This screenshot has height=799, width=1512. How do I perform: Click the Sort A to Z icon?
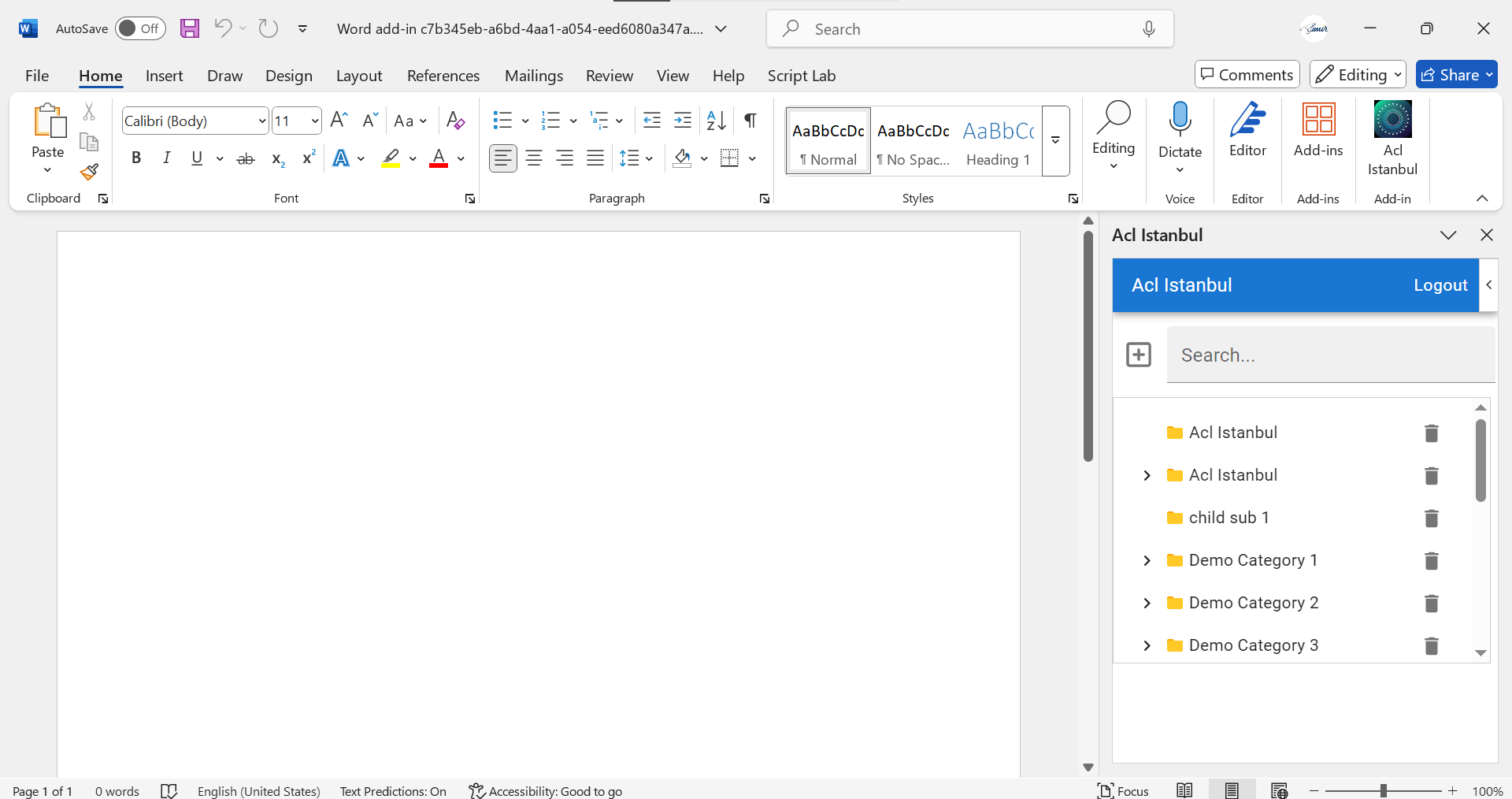716,121
